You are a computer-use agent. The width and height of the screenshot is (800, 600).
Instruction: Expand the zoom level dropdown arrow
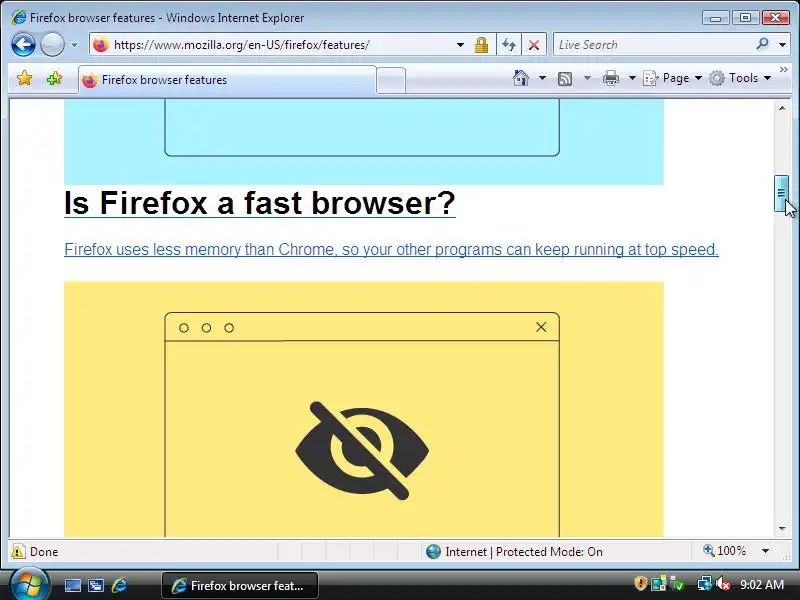click(765, 551)
